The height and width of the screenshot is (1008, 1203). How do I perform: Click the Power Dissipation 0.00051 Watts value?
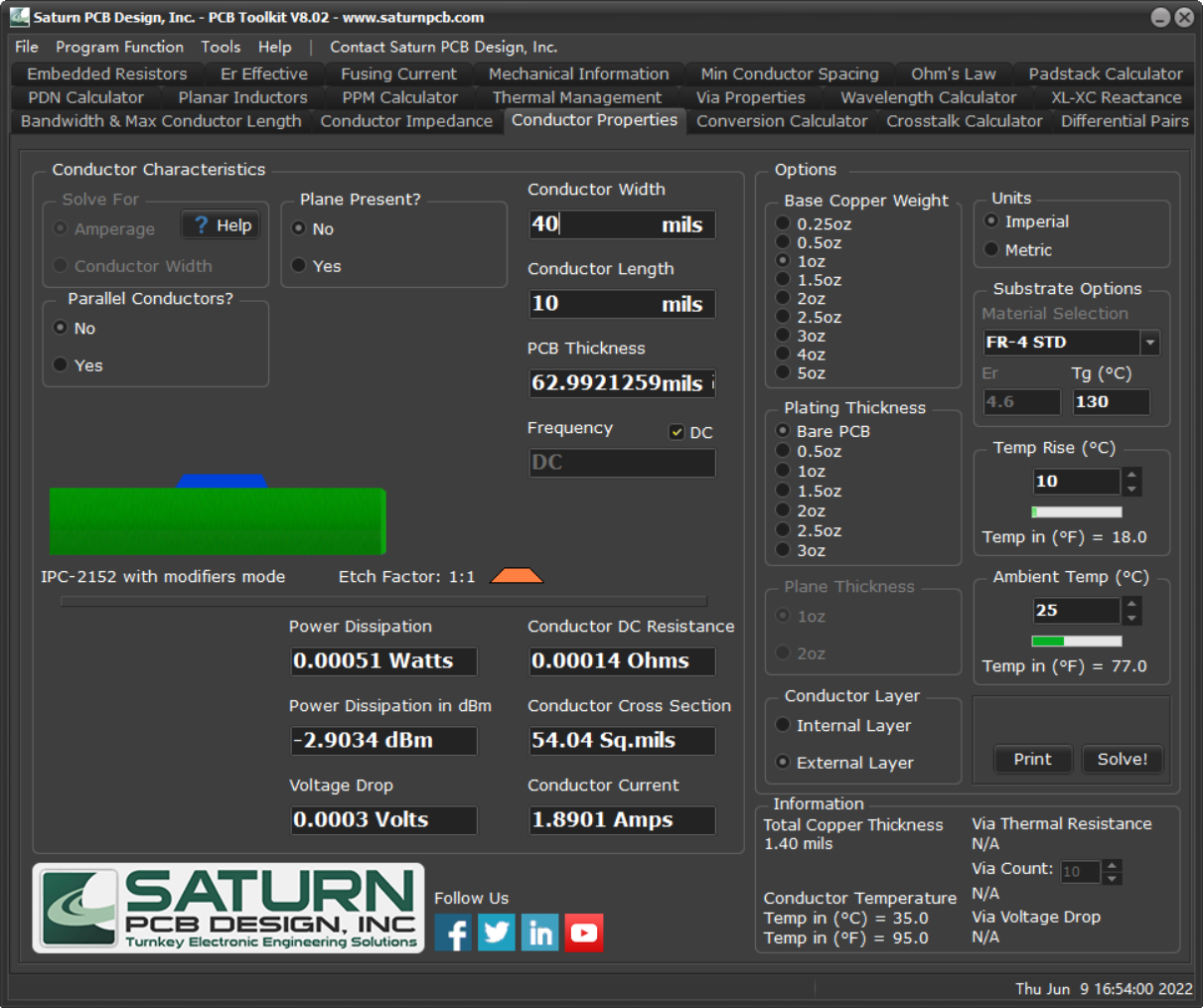point(383,661)
